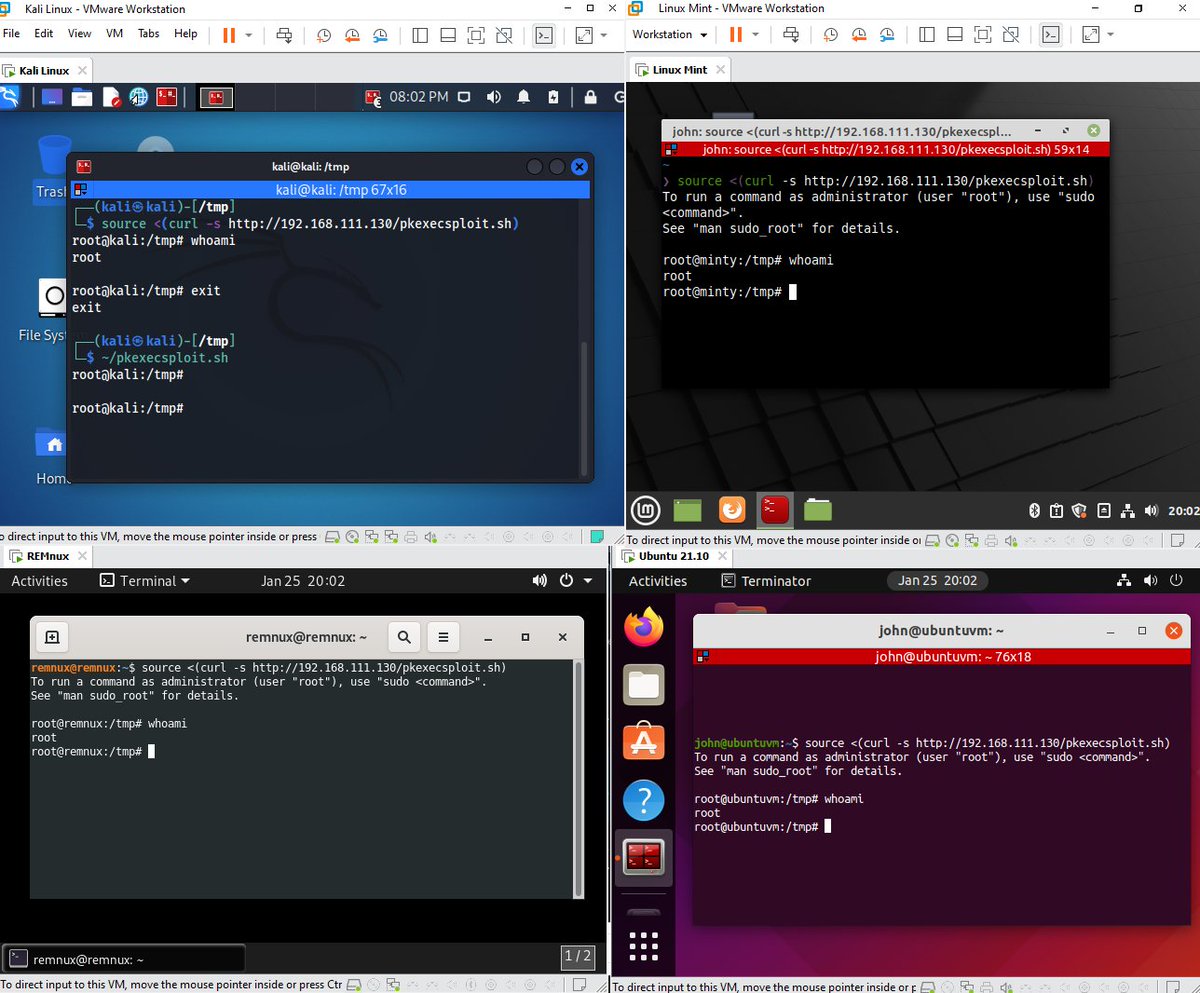Click Activities in the REMnux top bar

pyautogui.click(x=39, y=581)
